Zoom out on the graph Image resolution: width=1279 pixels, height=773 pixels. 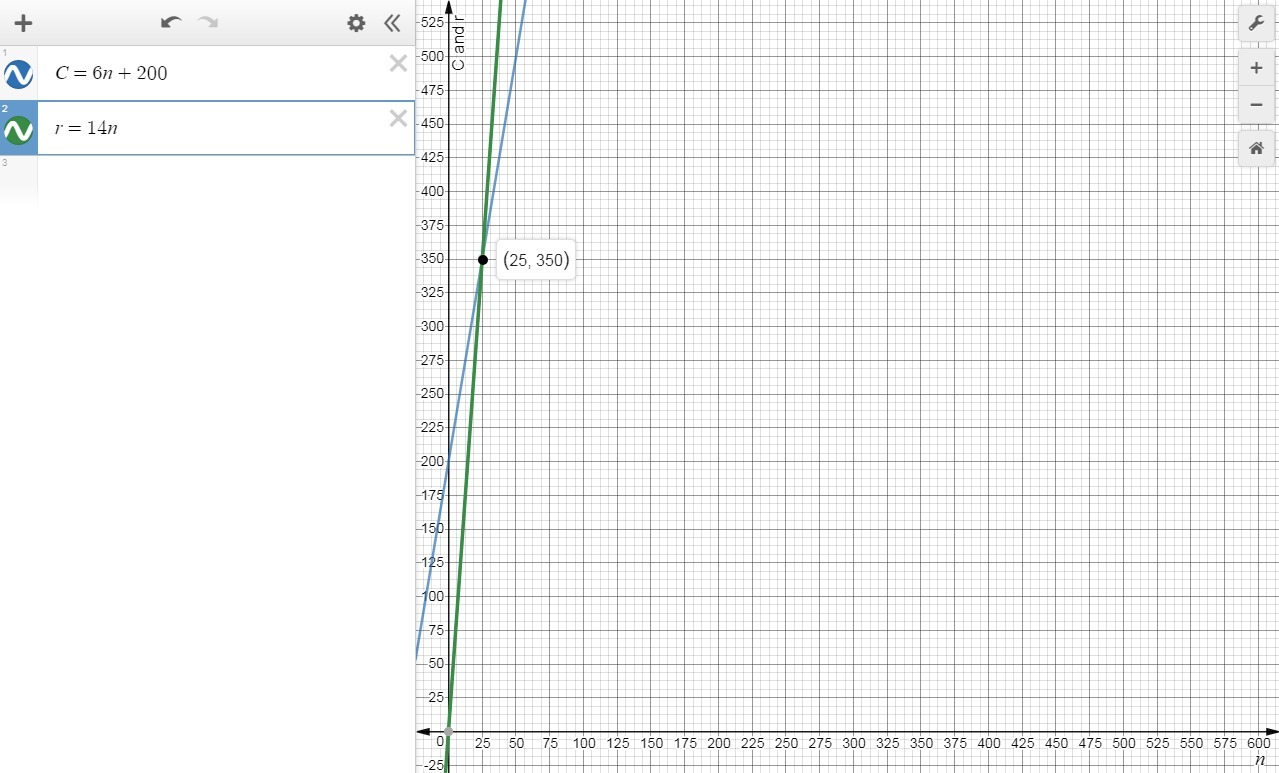pyautogui.click(x=1256, y=104)
